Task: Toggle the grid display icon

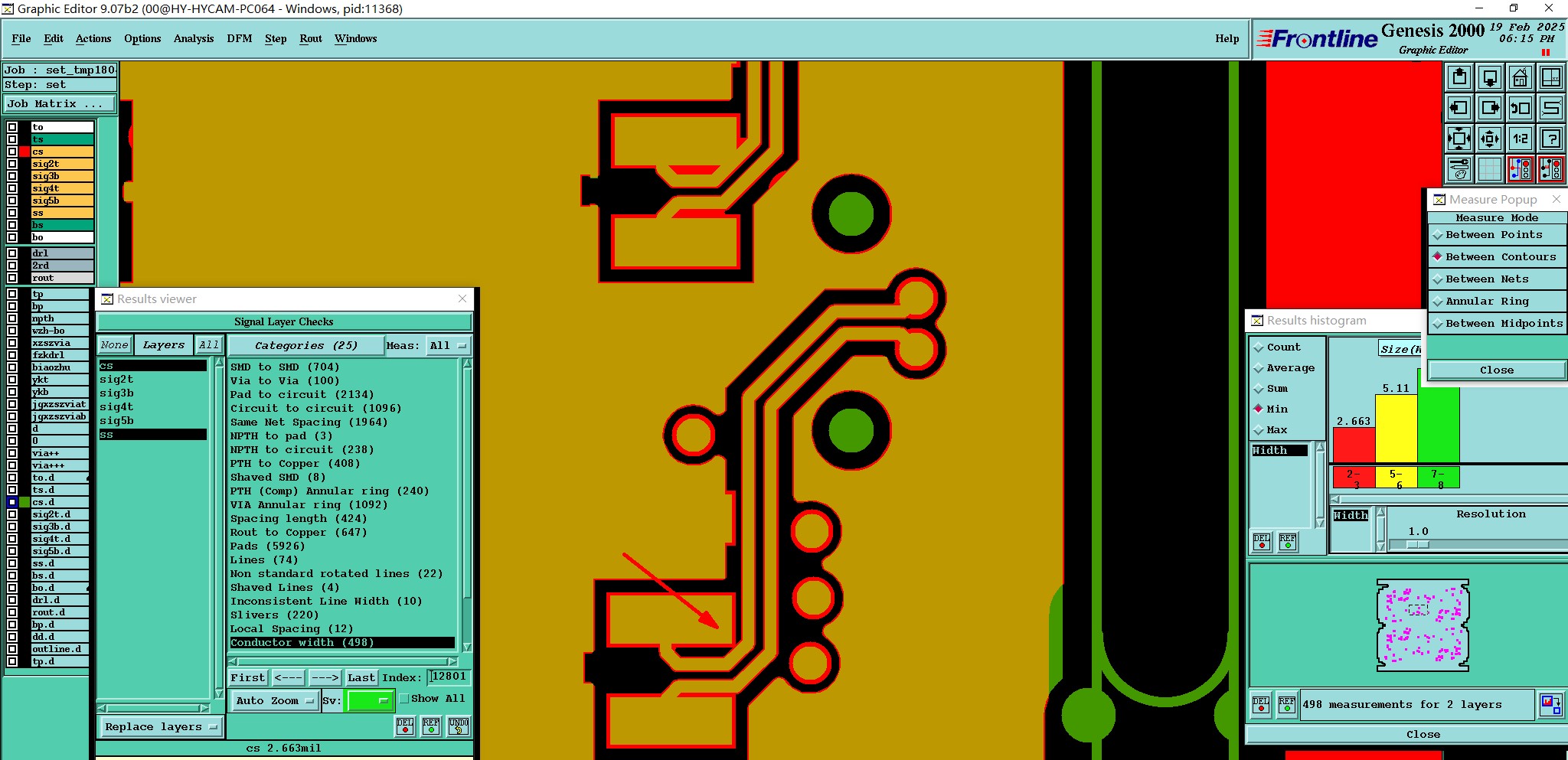Action: pos(1490,169)
